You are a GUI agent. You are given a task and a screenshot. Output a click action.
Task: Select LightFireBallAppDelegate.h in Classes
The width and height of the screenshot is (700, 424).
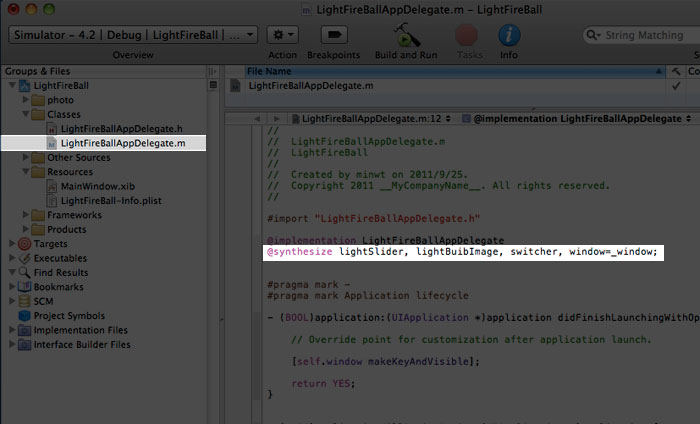click(x=121, y=129)
